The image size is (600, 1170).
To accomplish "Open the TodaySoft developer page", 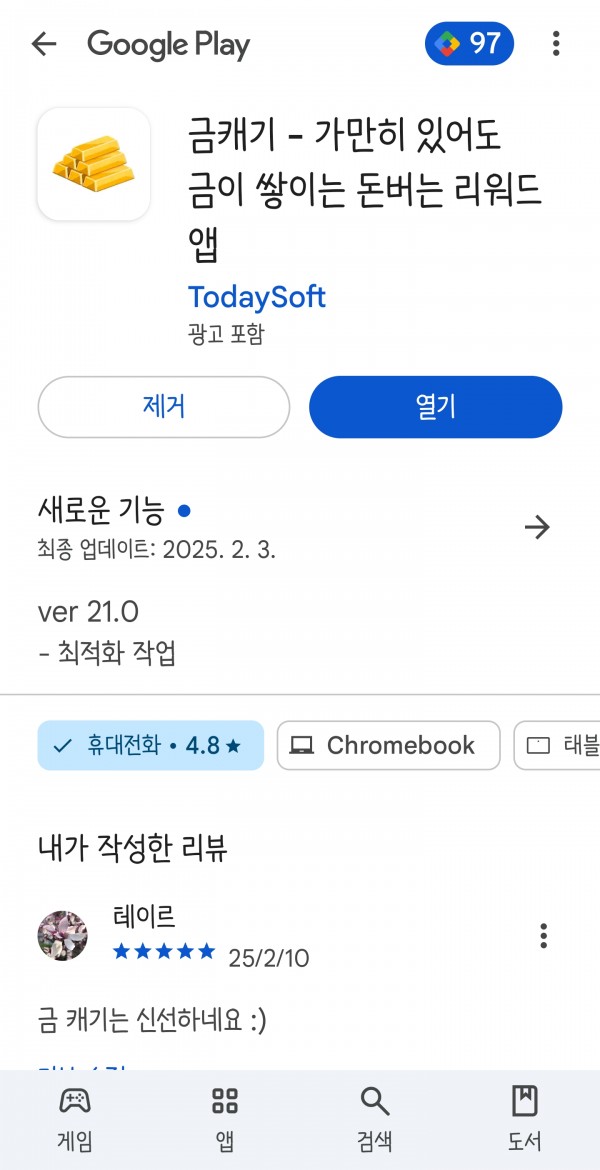I will (x=257, y=297).
